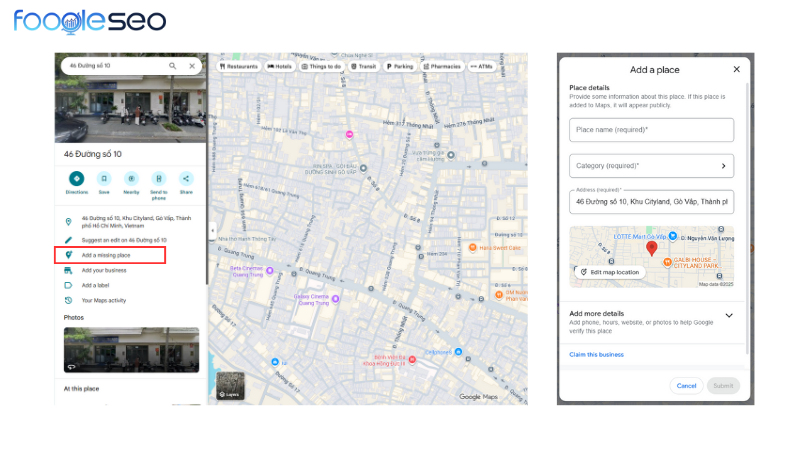The image size is (800, 450).
Task: Click the red pin on dialog mini map
Action: pyautogui.click(x=652, y=248)
